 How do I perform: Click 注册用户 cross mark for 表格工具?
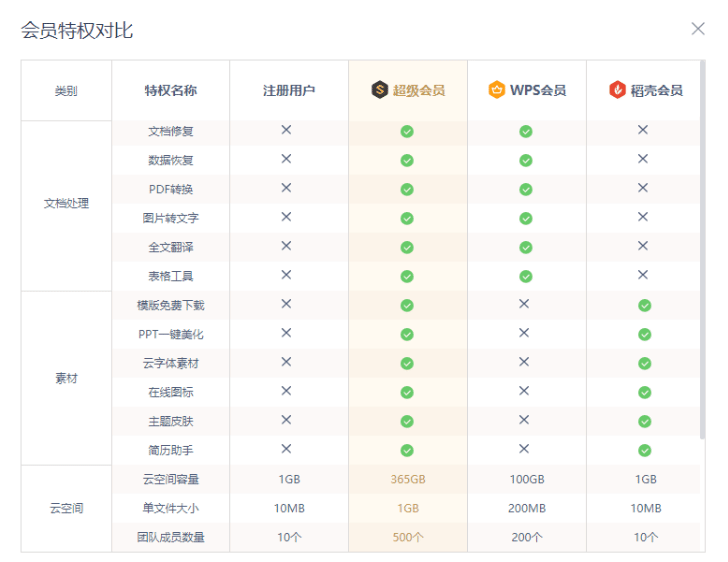point(286,274)
